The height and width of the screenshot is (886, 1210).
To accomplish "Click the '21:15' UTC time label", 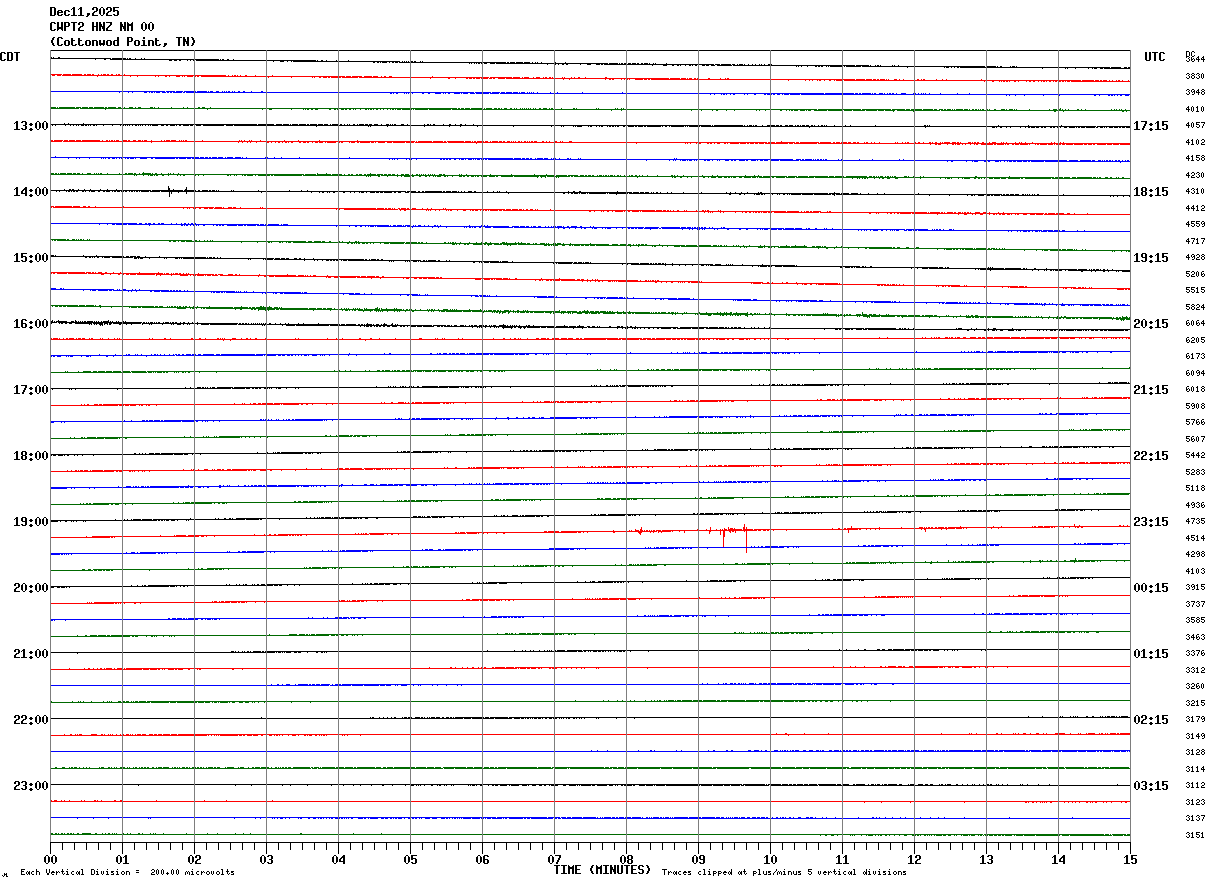I will coord(1151,390).
